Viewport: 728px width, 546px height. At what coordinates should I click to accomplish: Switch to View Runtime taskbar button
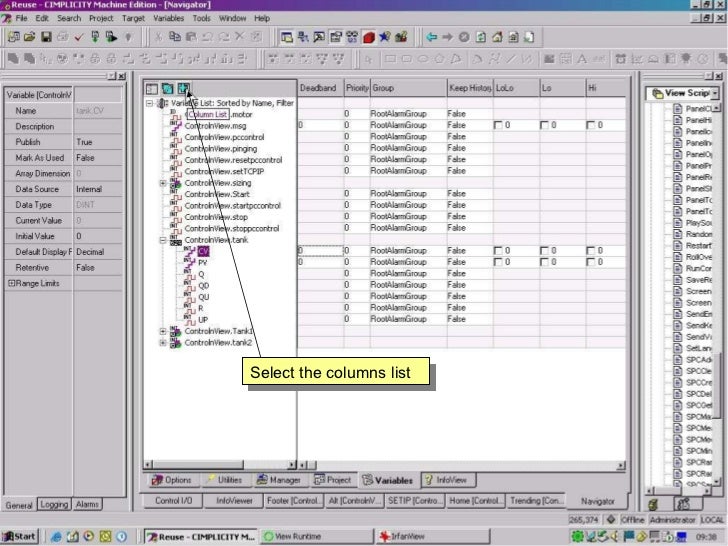(x=316, y=537)
